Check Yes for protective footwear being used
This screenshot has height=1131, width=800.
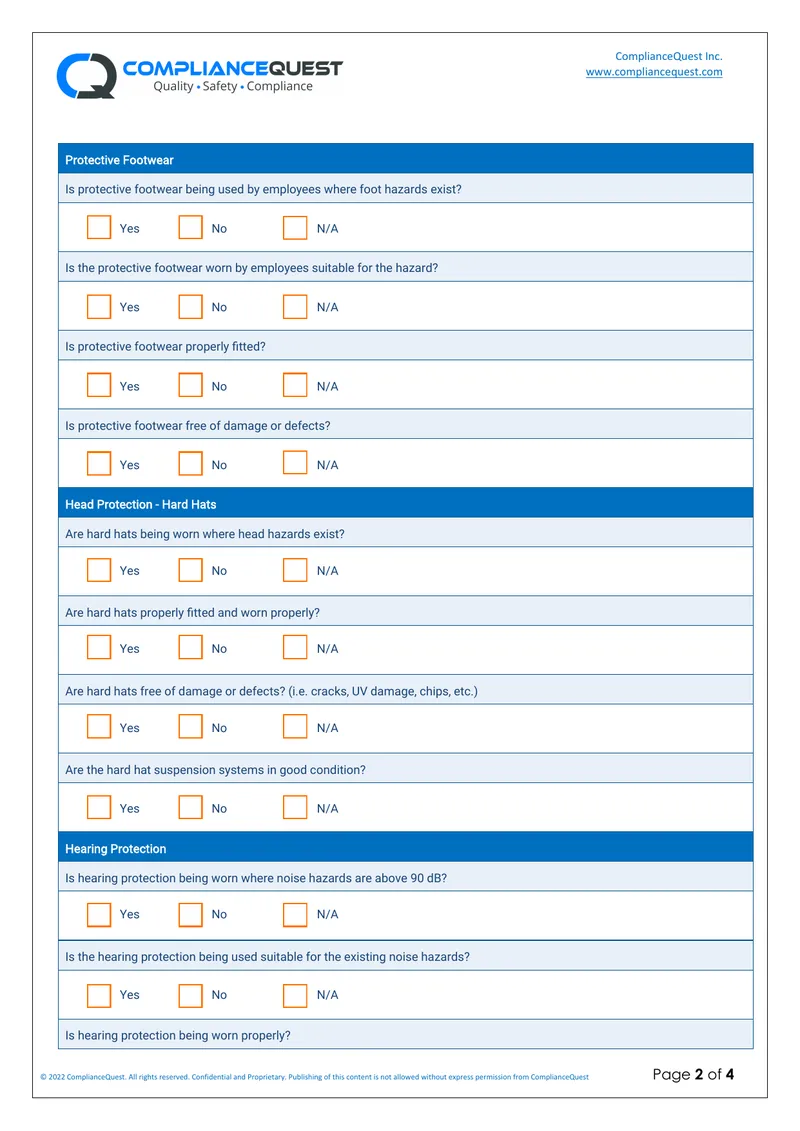click(99, 227)
